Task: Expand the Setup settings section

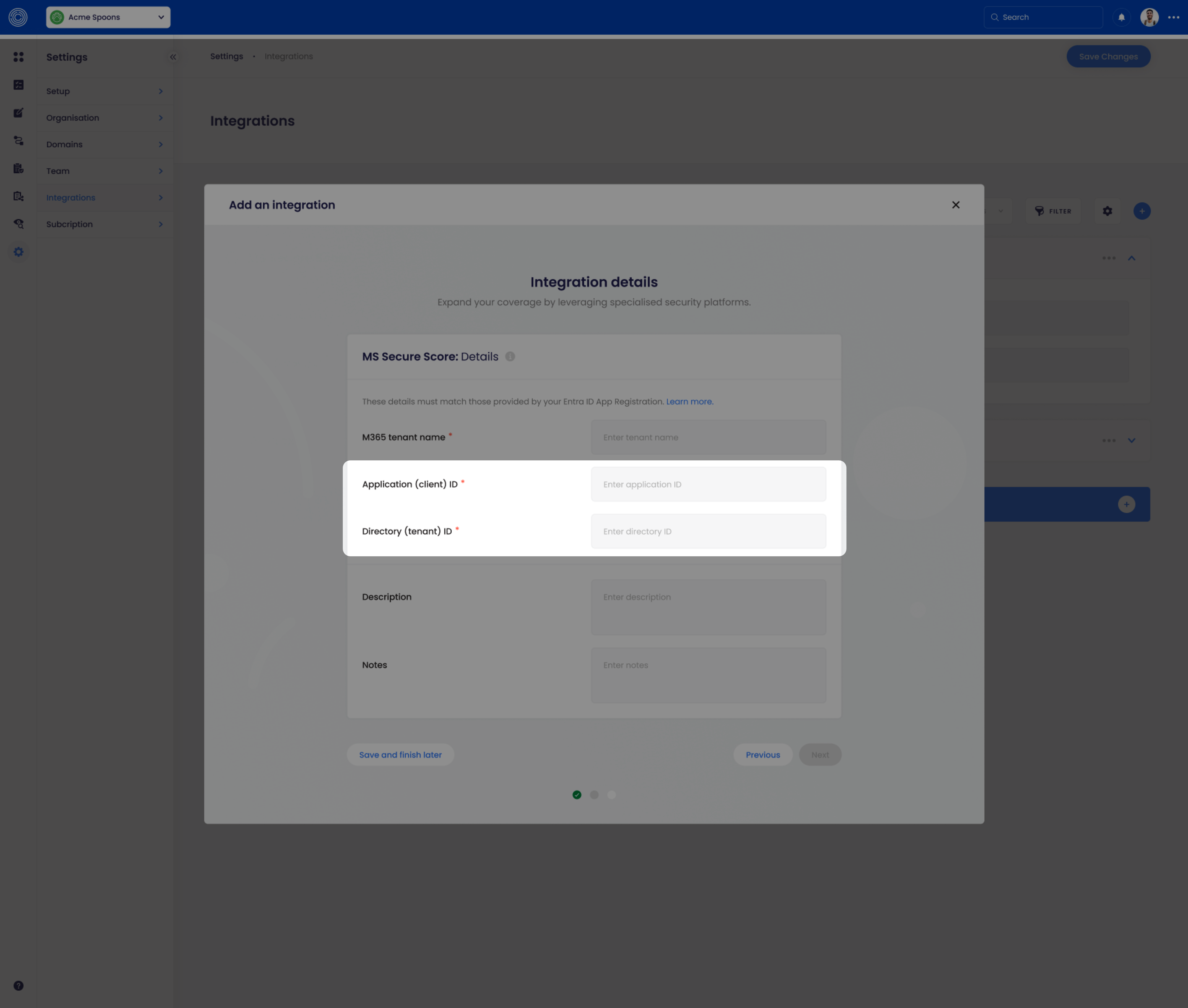Action: [105, 91]
